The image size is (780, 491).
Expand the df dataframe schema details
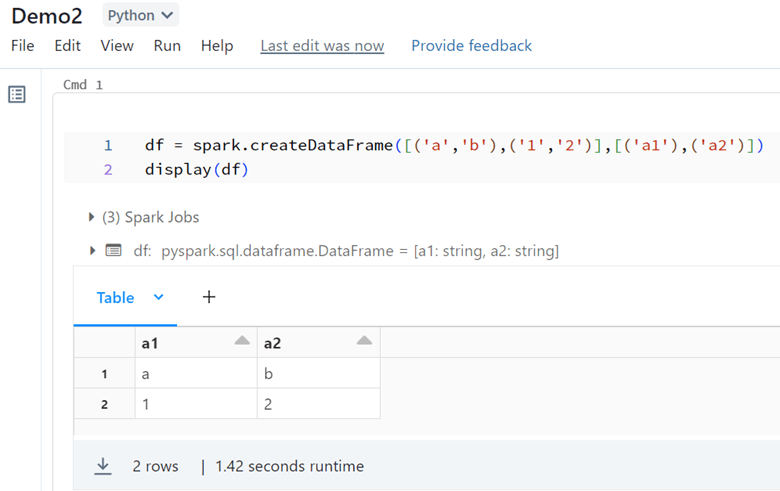click(x=93, y=251)
